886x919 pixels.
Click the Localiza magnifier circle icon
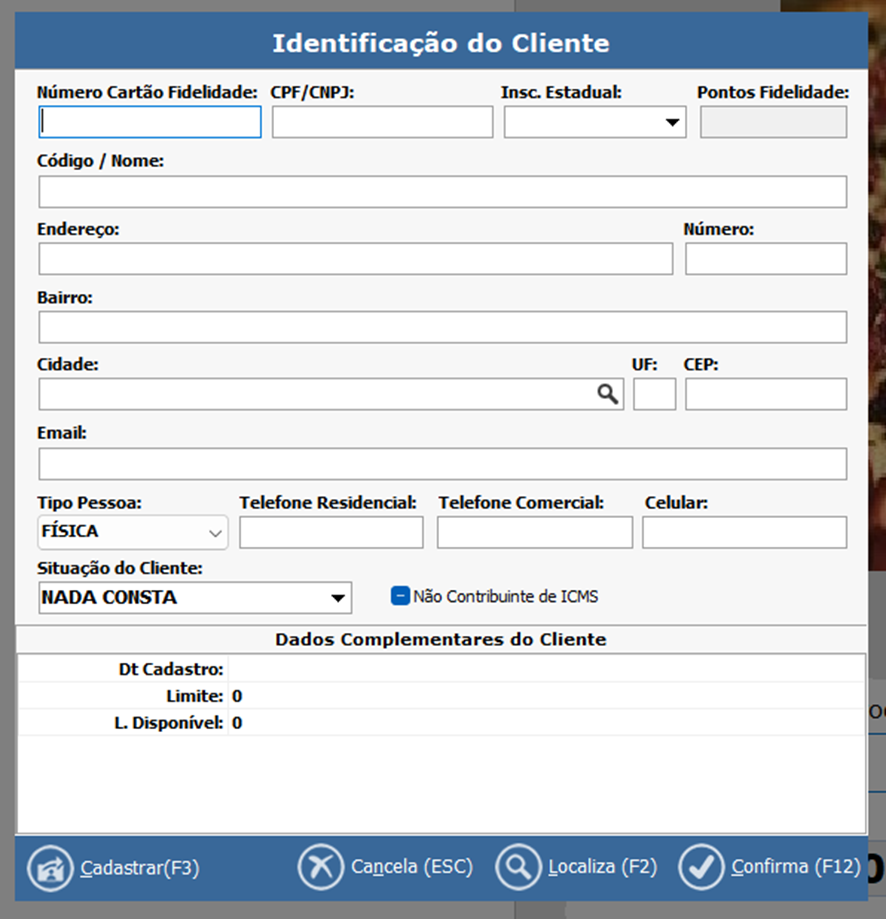click(x=518, y=867)
